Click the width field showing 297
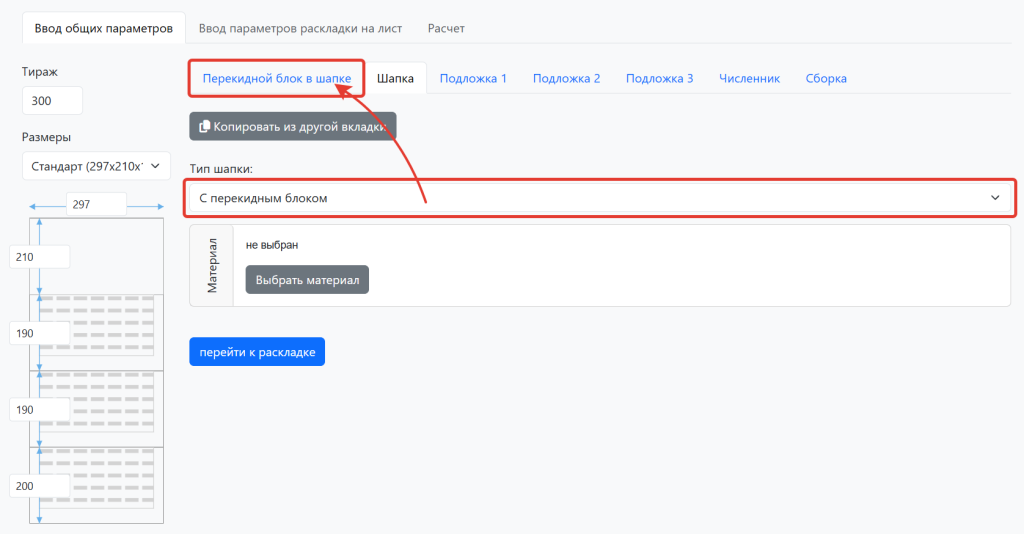This screenshot has height=534, width=1024. coord(95,204)
